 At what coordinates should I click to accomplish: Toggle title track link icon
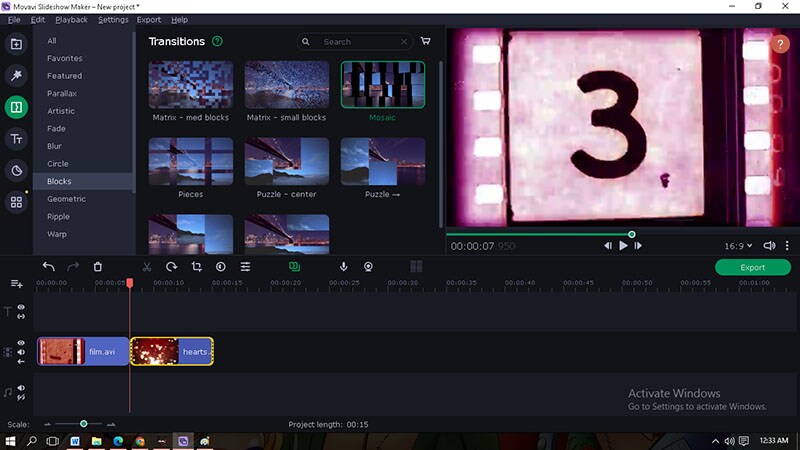21,317
